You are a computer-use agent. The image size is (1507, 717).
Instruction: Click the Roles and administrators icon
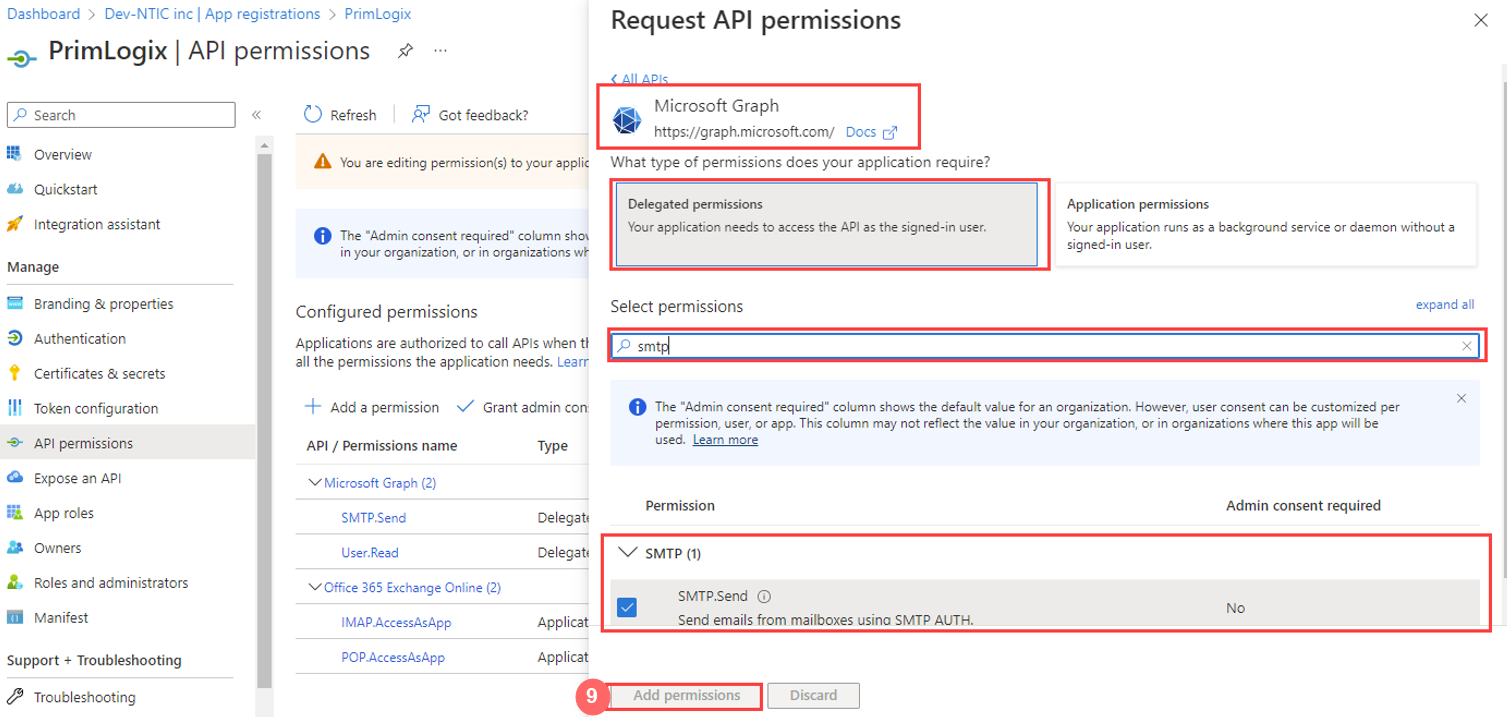click(x=15, y=582)
